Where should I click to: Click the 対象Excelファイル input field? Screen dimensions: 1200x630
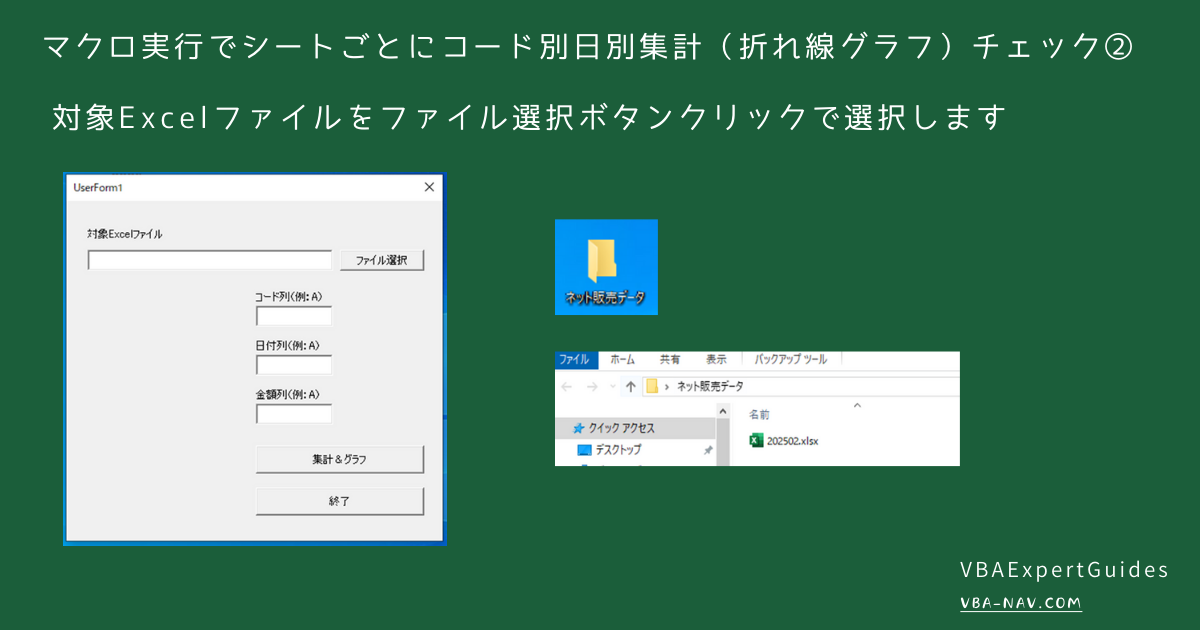(209, 259)
